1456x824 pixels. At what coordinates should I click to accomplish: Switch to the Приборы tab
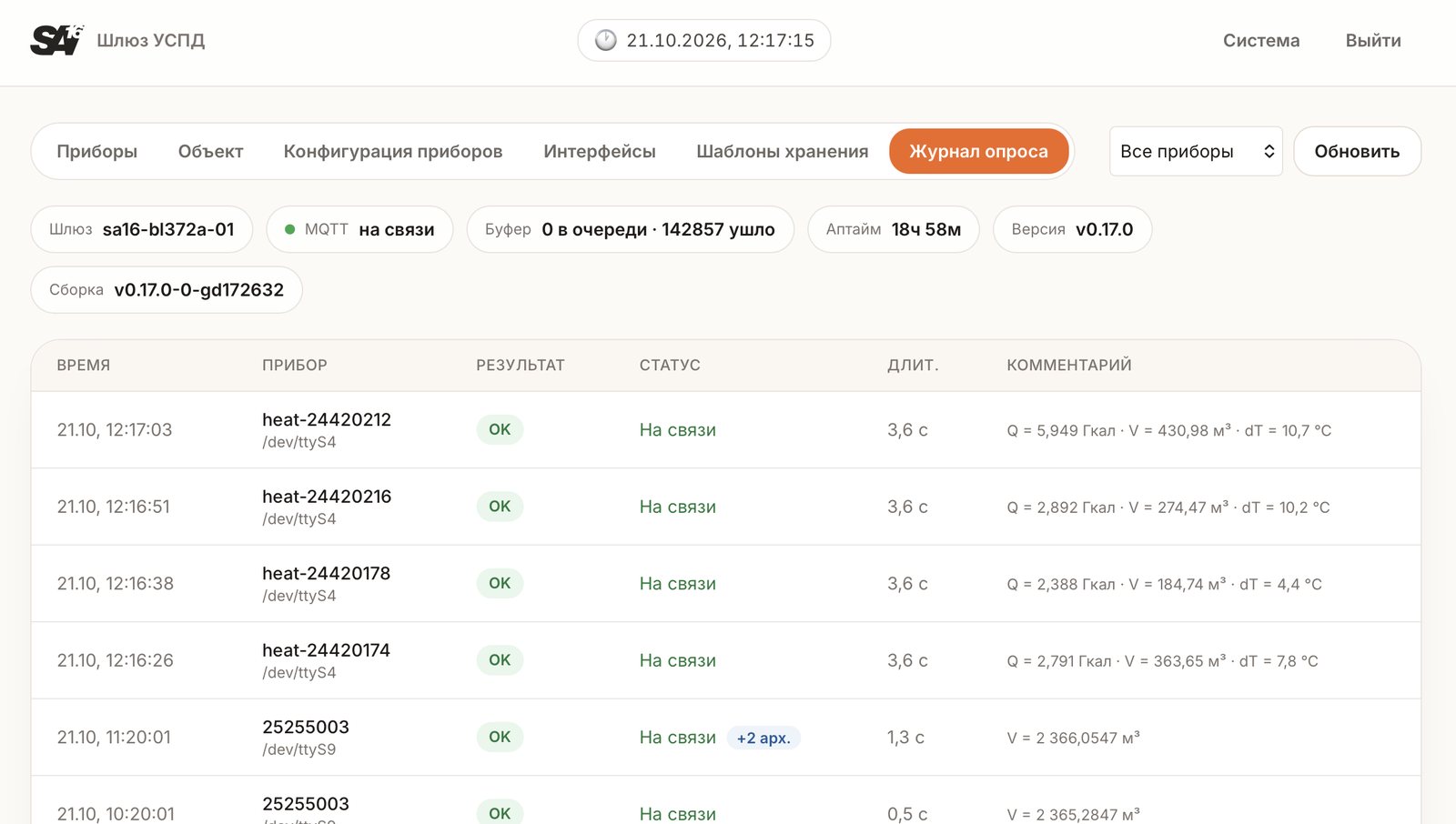pyautogui.click(x=97, y=151)
